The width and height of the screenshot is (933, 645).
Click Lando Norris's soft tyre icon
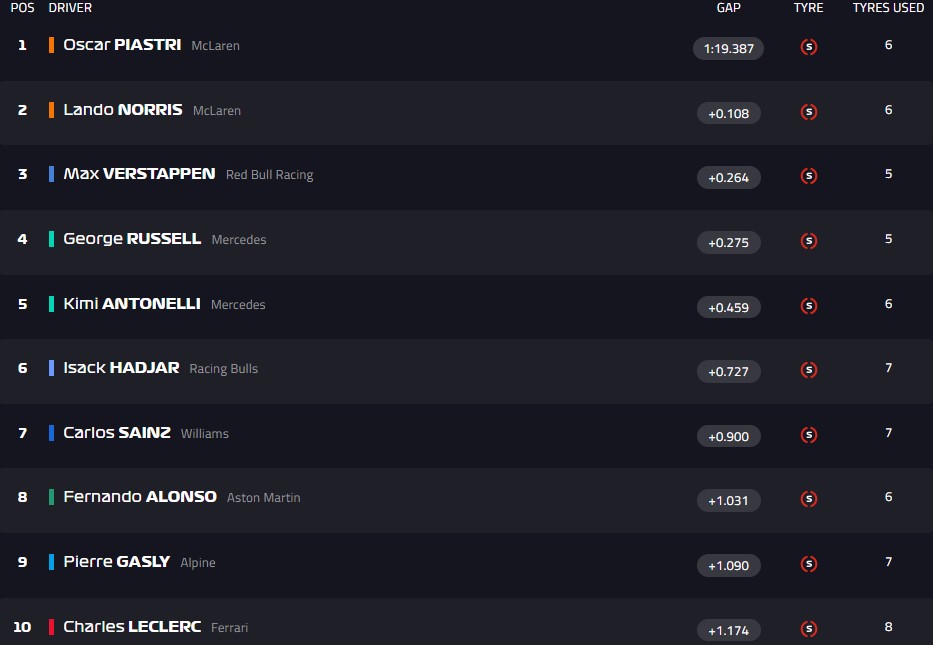click(809, 112)
